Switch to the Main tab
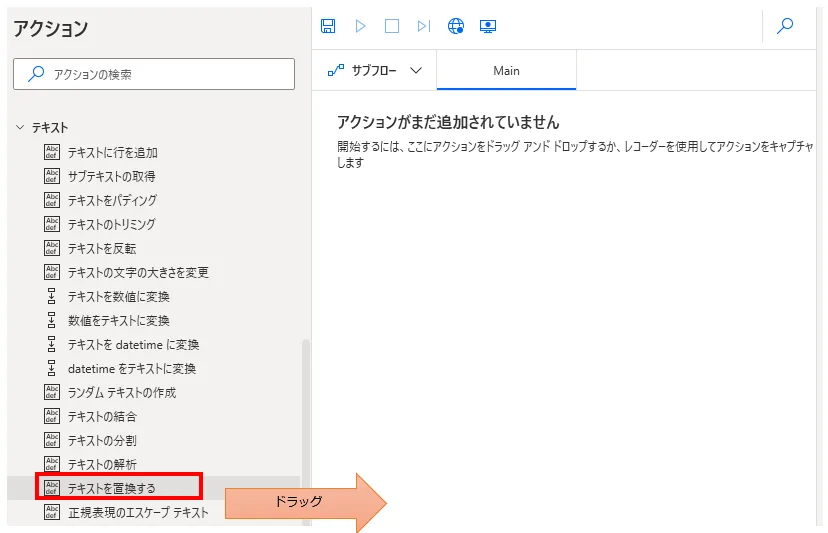 pos(506,71)
